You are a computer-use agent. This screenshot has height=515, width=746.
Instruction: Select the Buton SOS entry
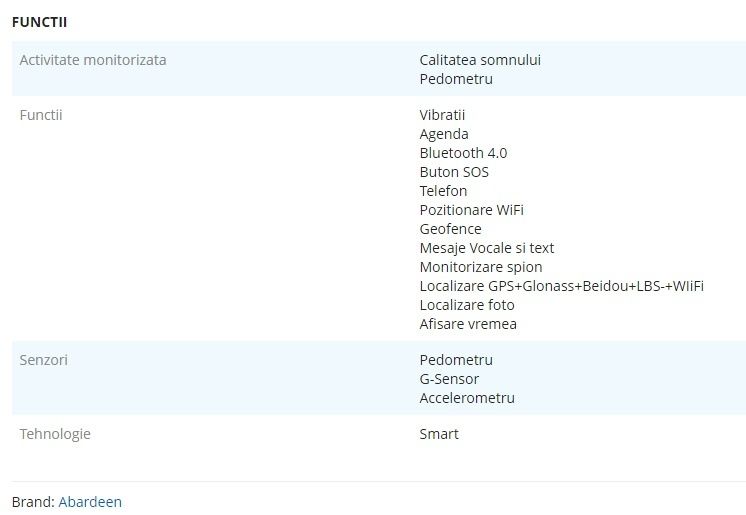[x=454, y=172]
